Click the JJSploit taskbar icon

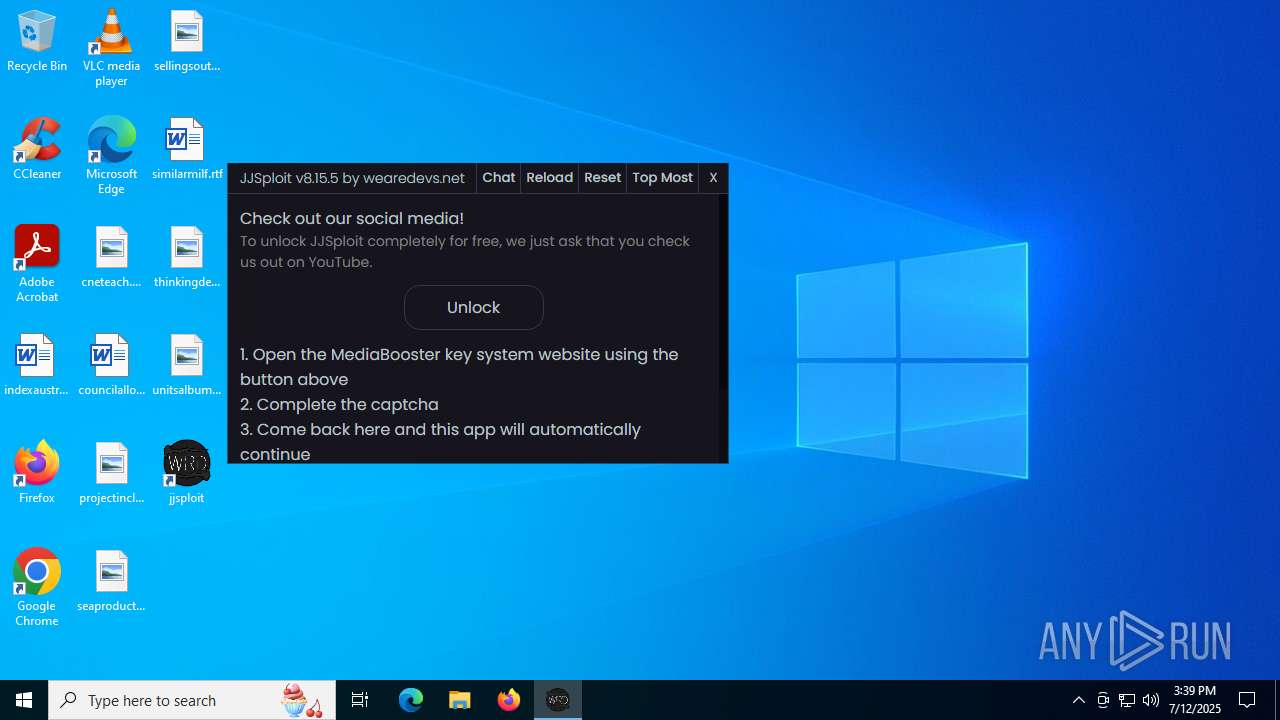click(558, 700)
